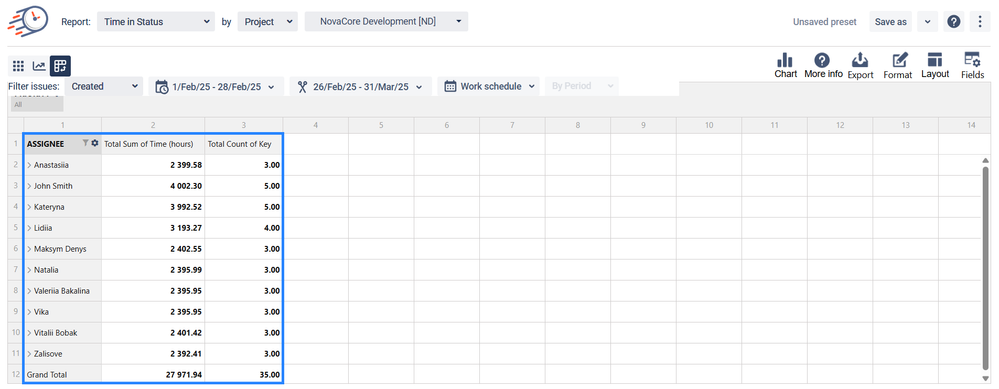The height and width of the screenshot is (389, 999).
Task: Open the Chart tool
Action: (x=786, y=66)
